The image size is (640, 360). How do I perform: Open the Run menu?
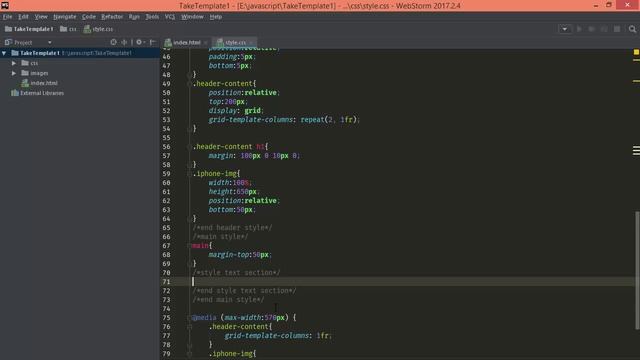(134, 17)
